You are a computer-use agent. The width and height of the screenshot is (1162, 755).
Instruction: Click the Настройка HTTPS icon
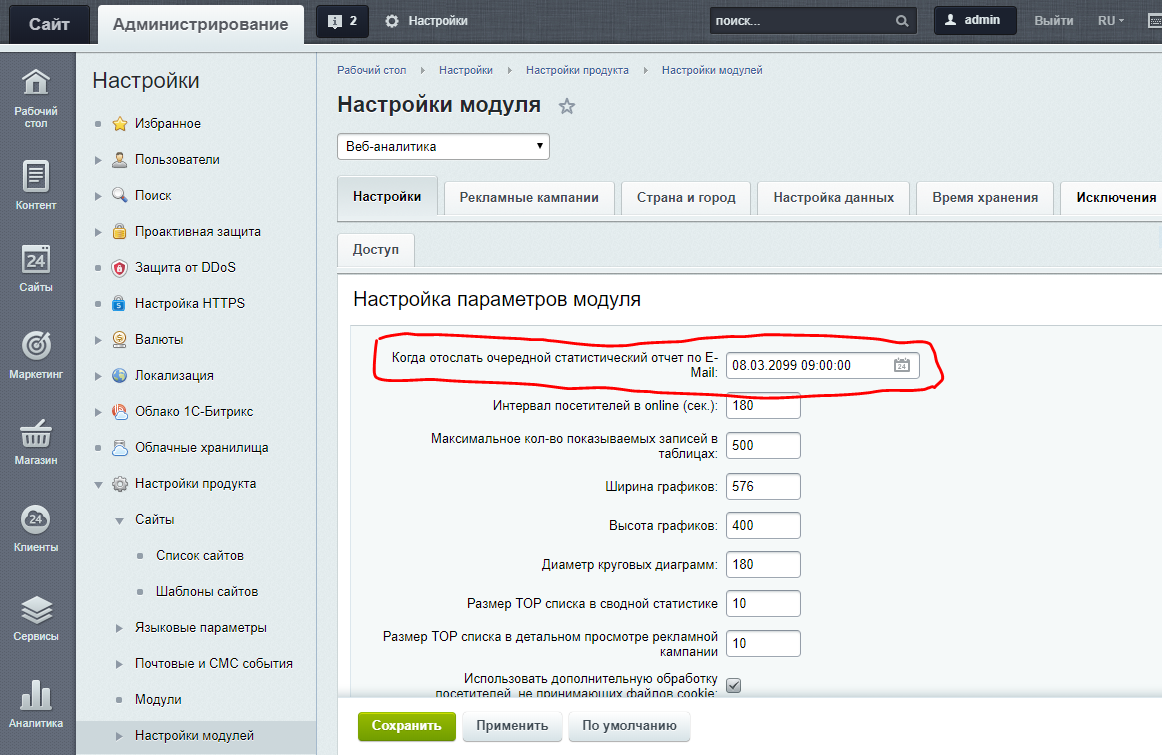(119, 303)
